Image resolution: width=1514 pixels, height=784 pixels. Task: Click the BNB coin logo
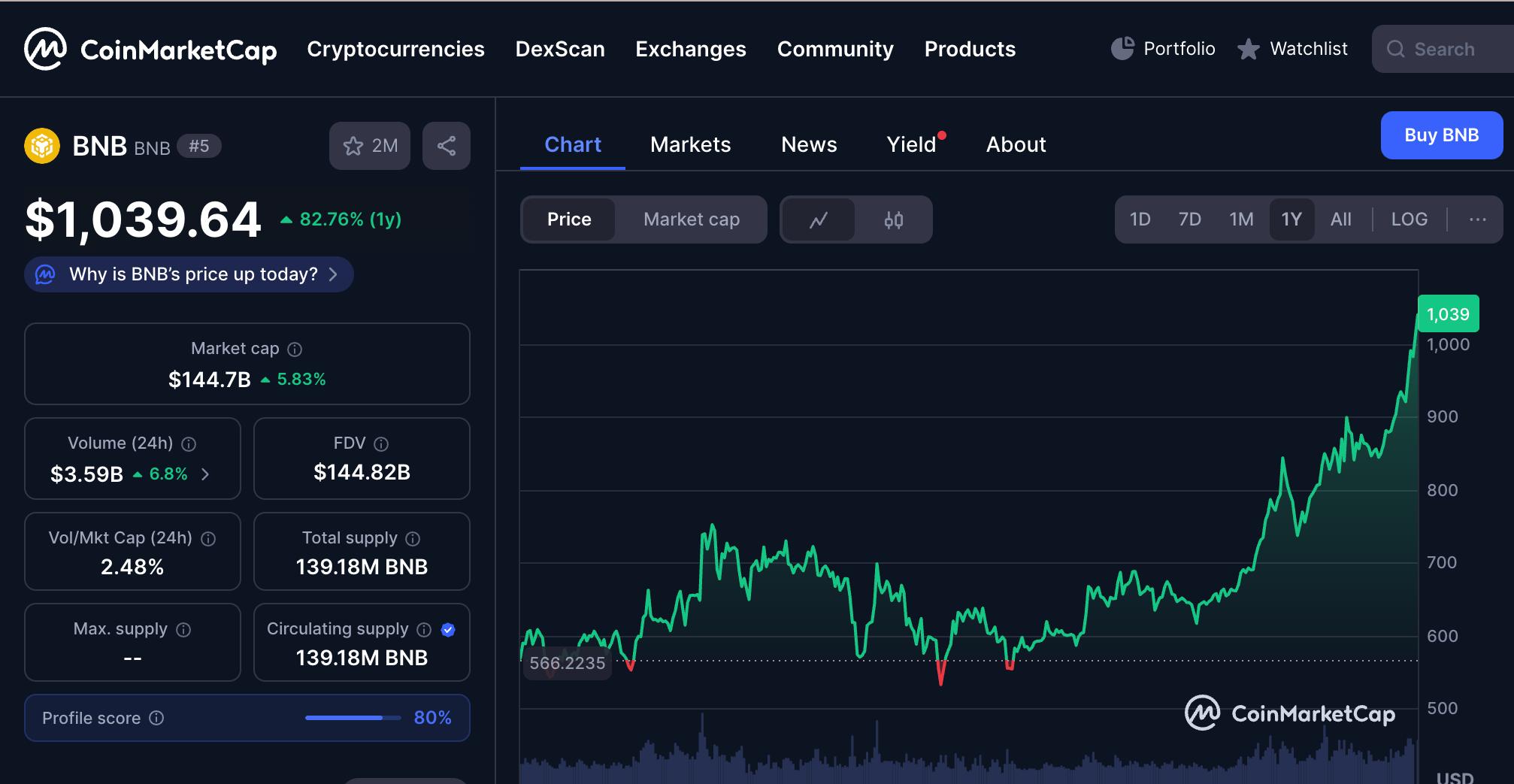coord(42,146)
